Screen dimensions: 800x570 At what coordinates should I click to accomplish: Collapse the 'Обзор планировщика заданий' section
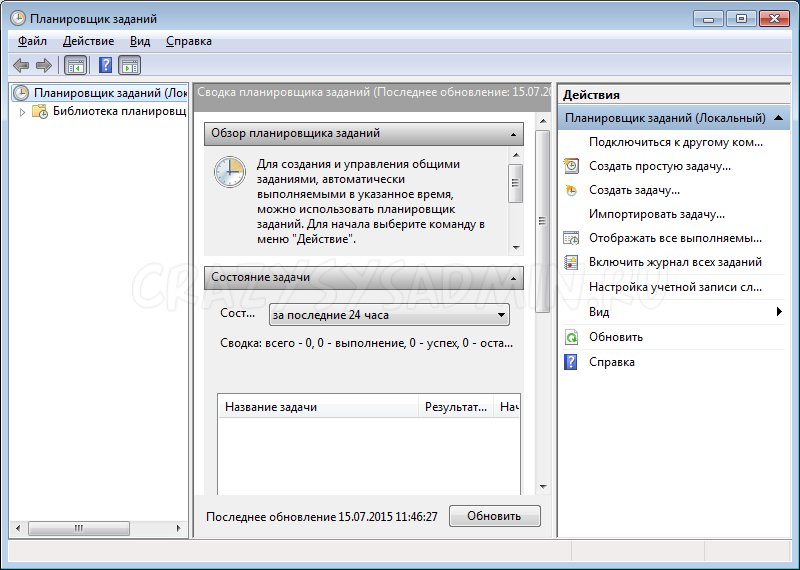(513, 134)
